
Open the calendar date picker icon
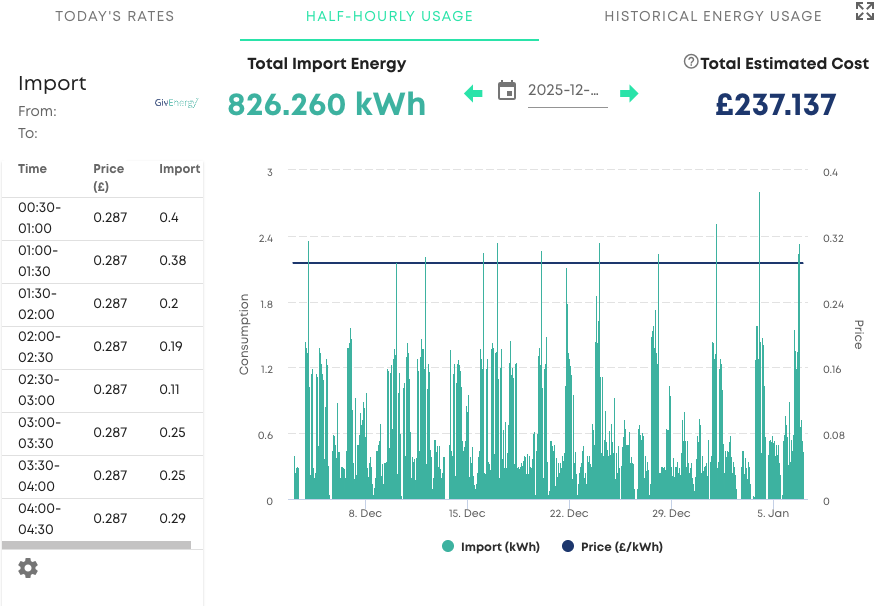point(507,90)
